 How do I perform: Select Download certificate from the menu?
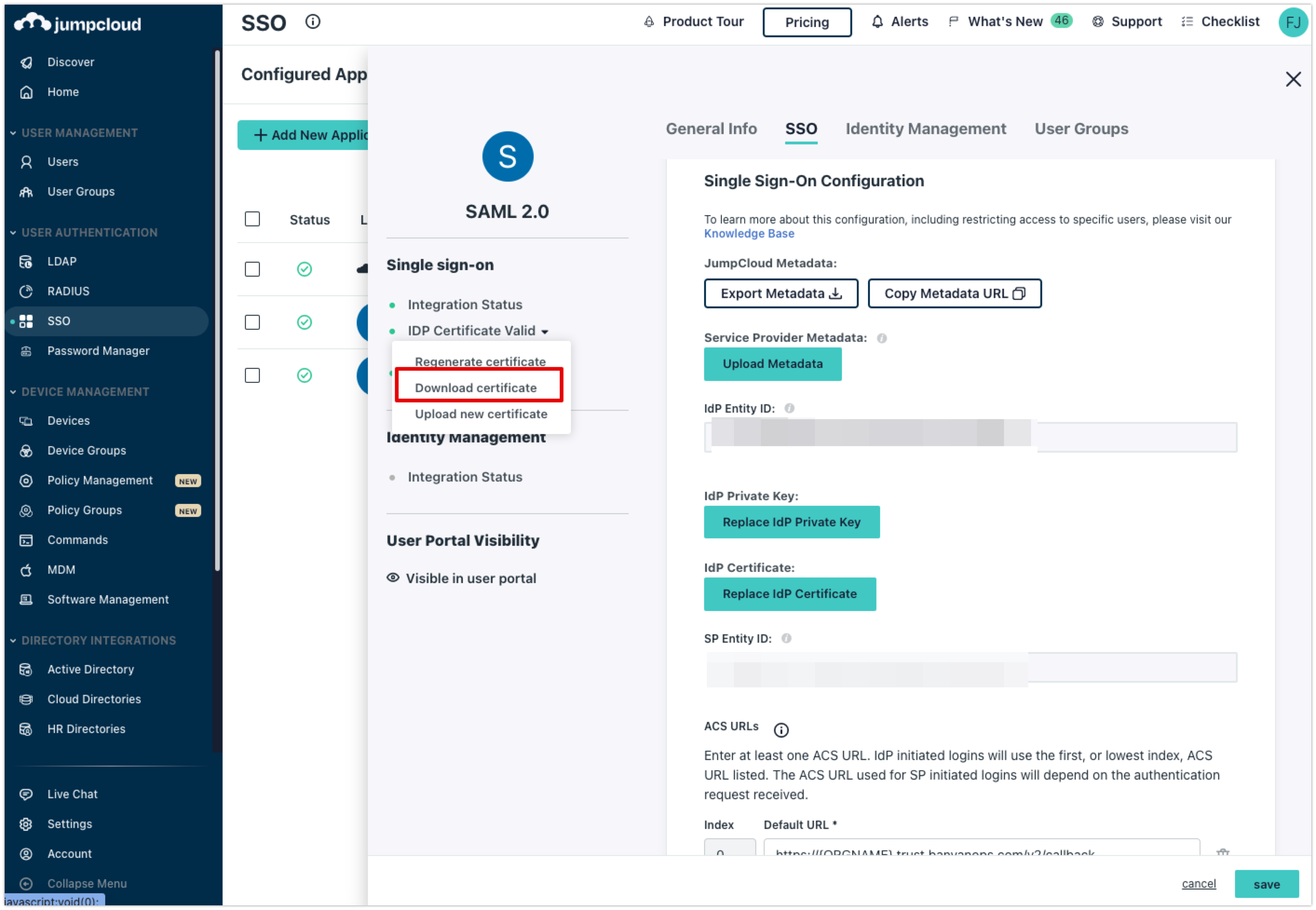click(475, 388)
